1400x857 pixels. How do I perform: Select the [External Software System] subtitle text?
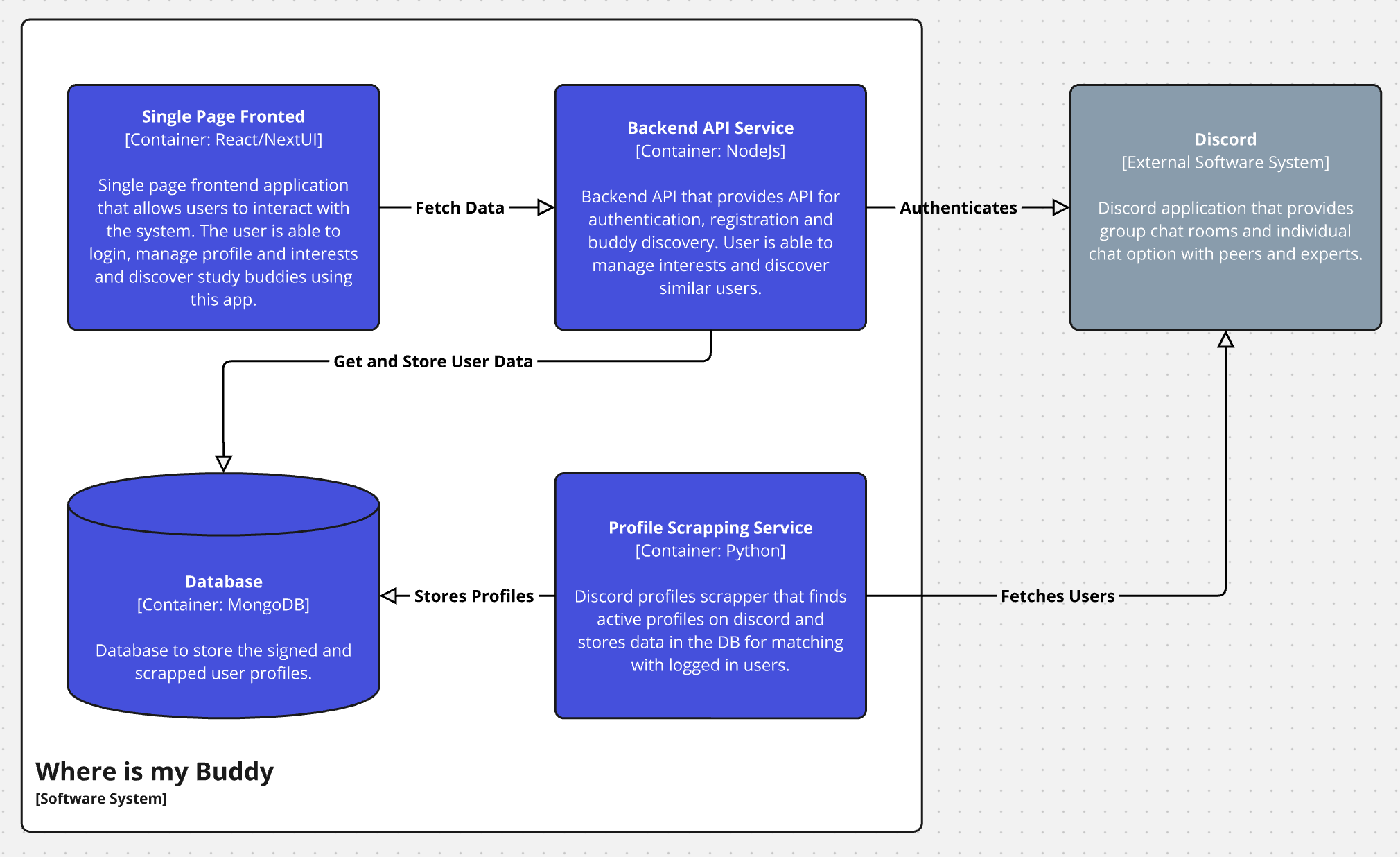click(x=1225, y=162)
